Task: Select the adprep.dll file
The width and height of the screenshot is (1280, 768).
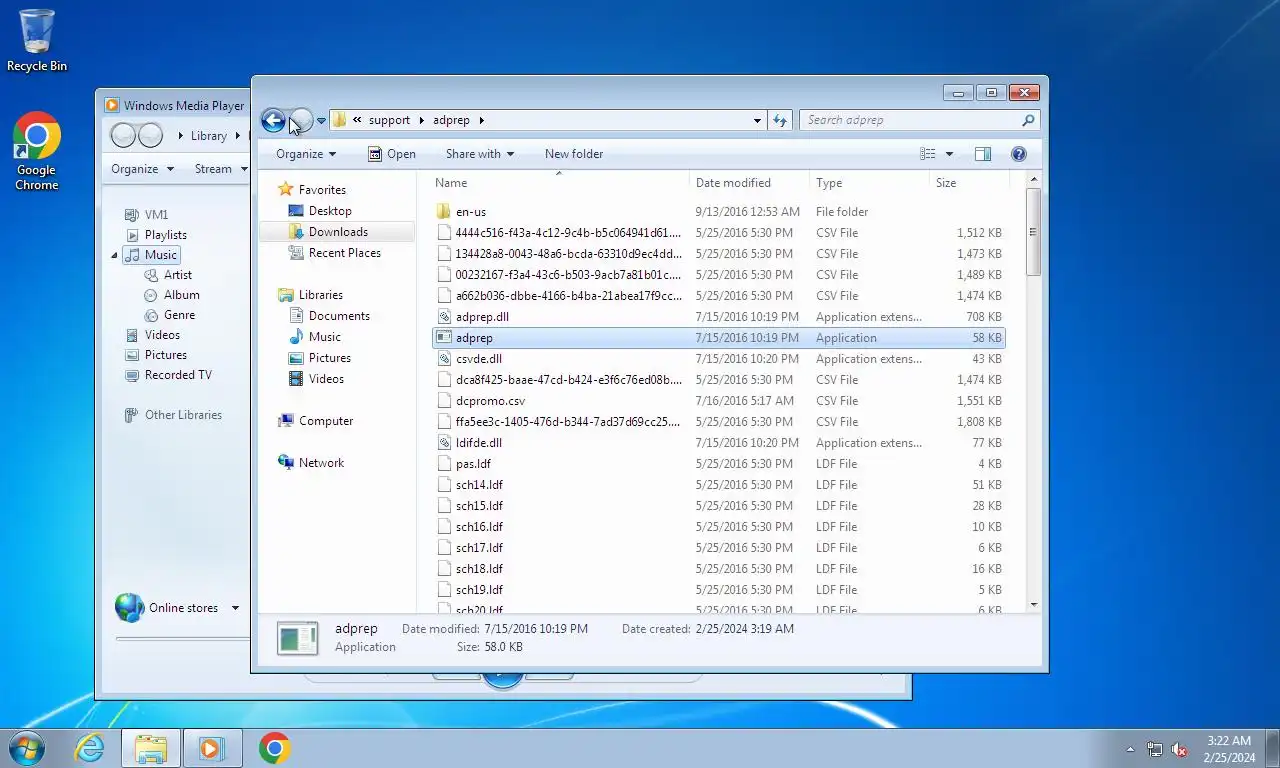Action: (x=718, y=317)
